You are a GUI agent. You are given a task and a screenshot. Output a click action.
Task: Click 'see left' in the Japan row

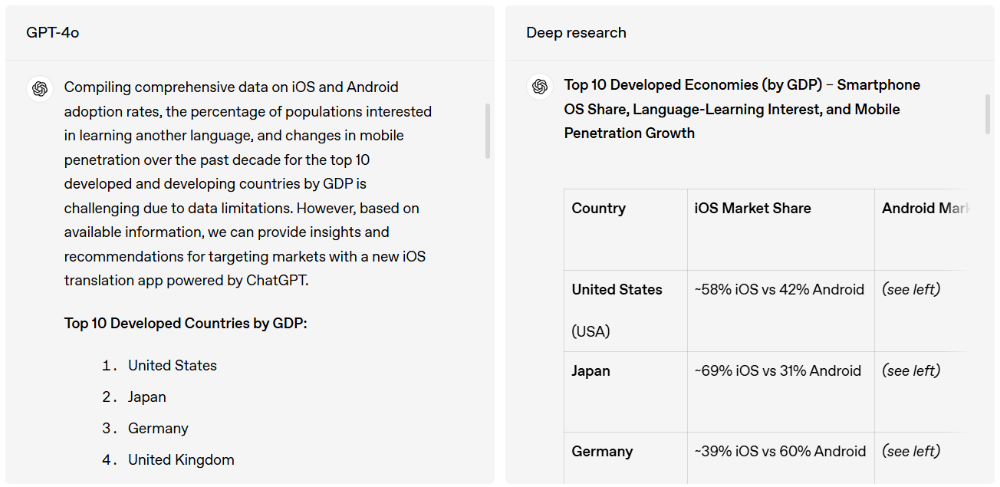click(910, 371)
